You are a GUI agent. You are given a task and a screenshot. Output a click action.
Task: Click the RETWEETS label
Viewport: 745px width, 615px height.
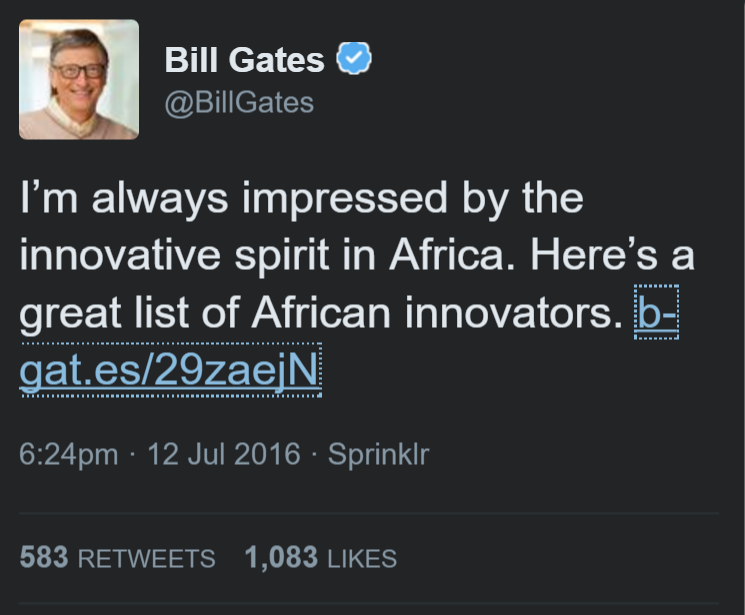pos(146,558)
